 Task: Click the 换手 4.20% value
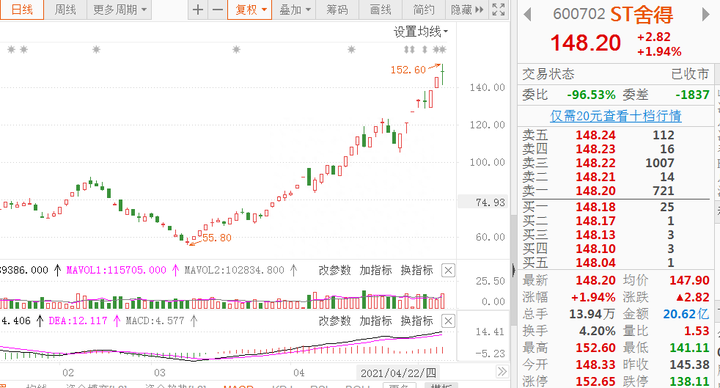[596, 331]
